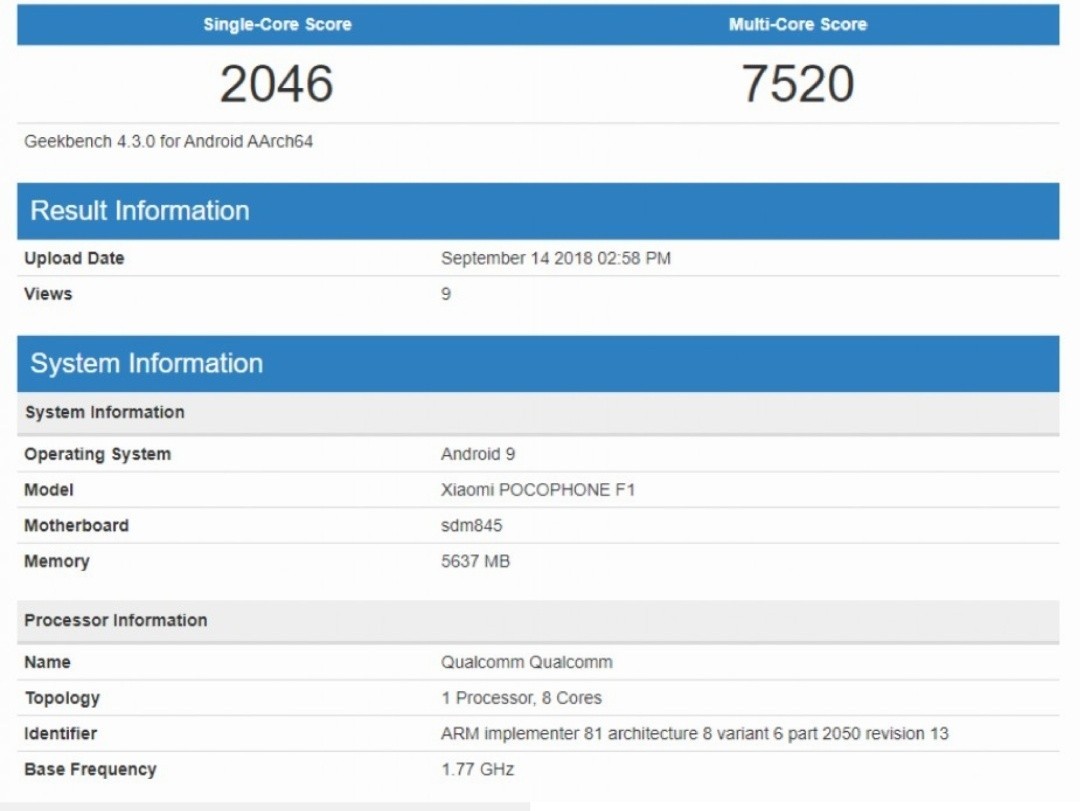Click the Name label under Processor Information
This screenshot has height=811, width=1080.
click(47, 662)
